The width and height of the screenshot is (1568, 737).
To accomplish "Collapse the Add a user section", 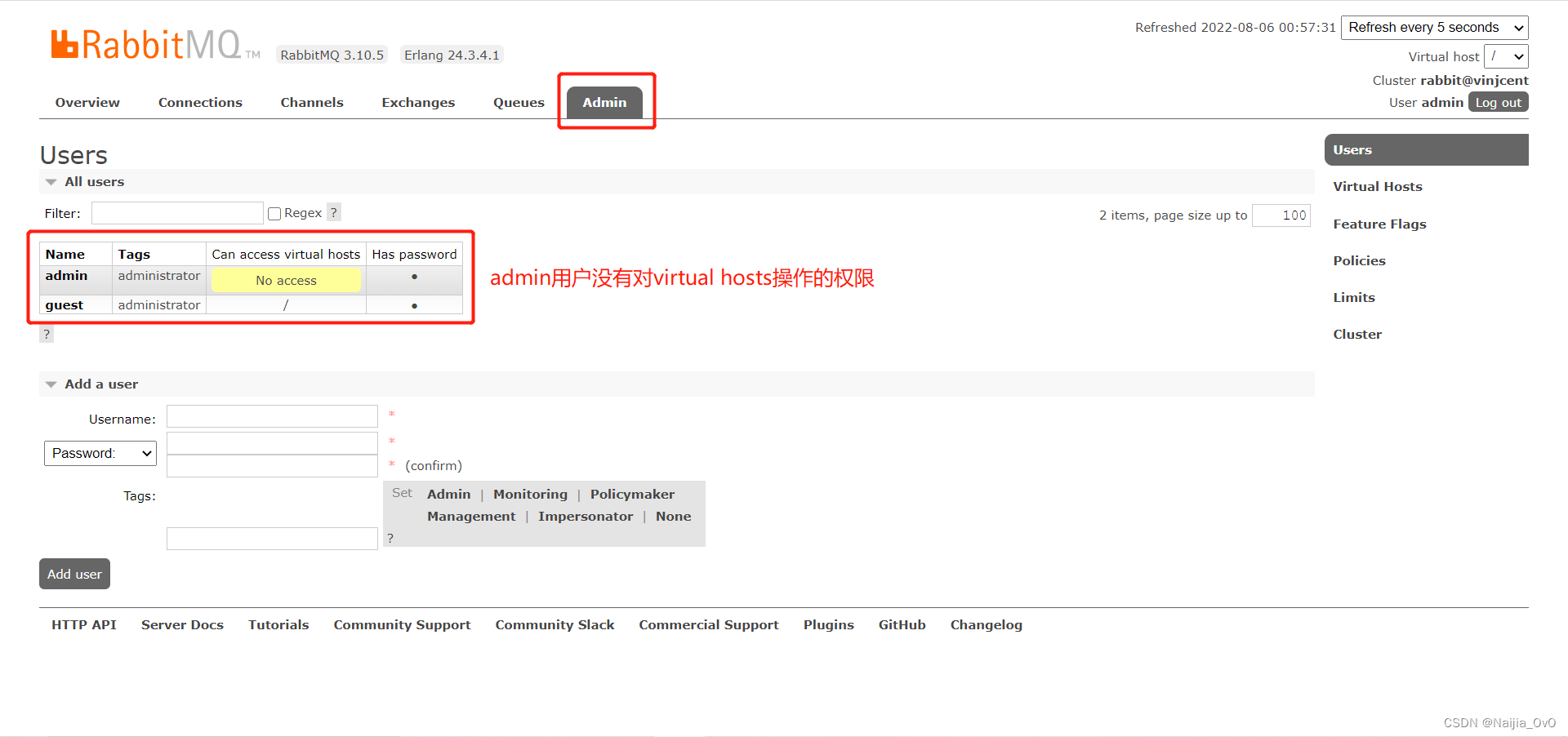I will click(101, 384).
